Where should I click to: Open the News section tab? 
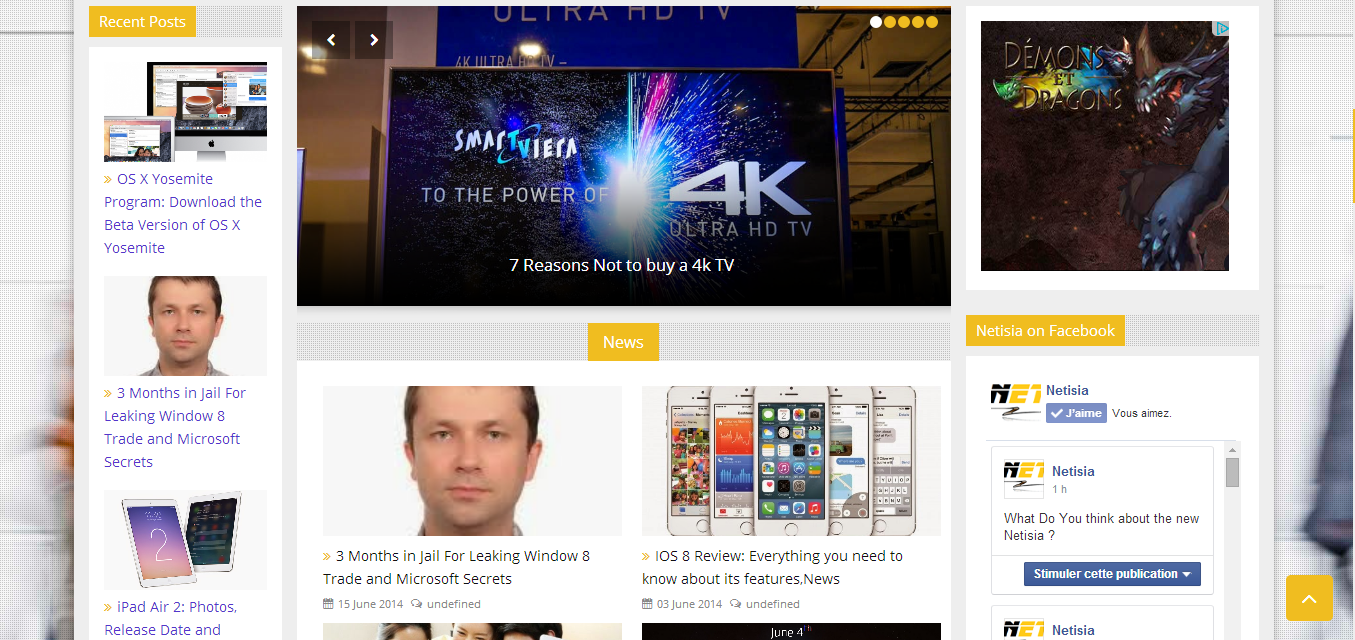point(623,342)
